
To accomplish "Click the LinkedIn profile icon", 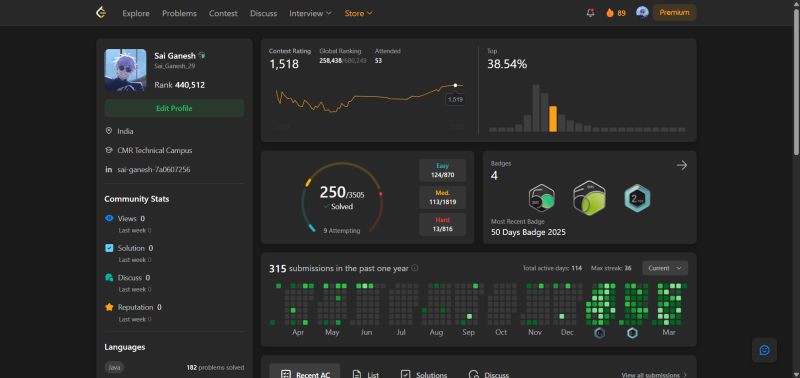I will tap(109, 169).
